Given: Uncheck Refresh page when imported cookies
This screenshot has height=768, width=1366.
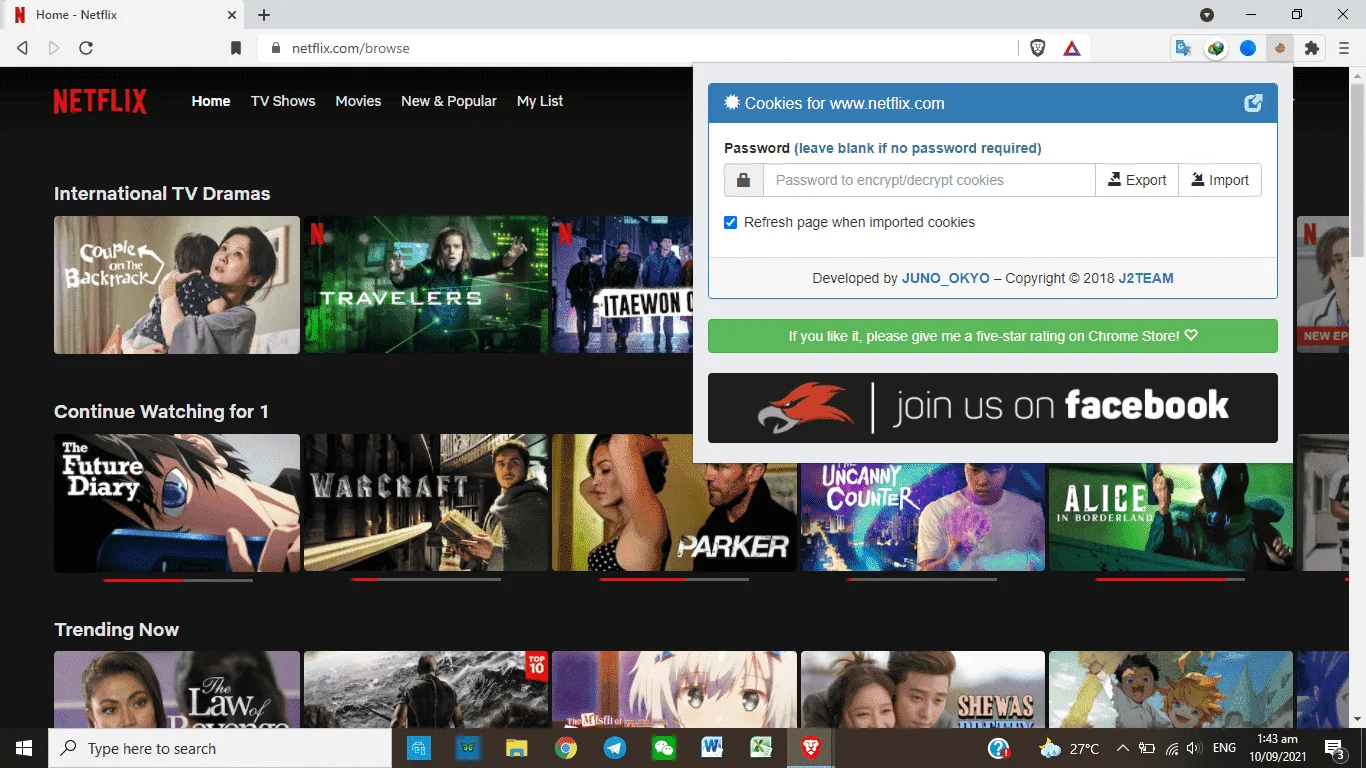Looking at the screenshot, I should [x=731, y=222].
